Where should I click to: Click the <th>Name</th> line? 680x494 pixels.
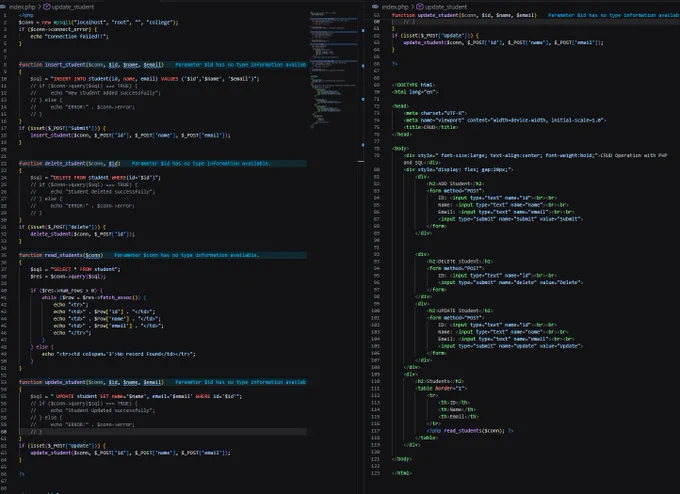click(457, 409)
